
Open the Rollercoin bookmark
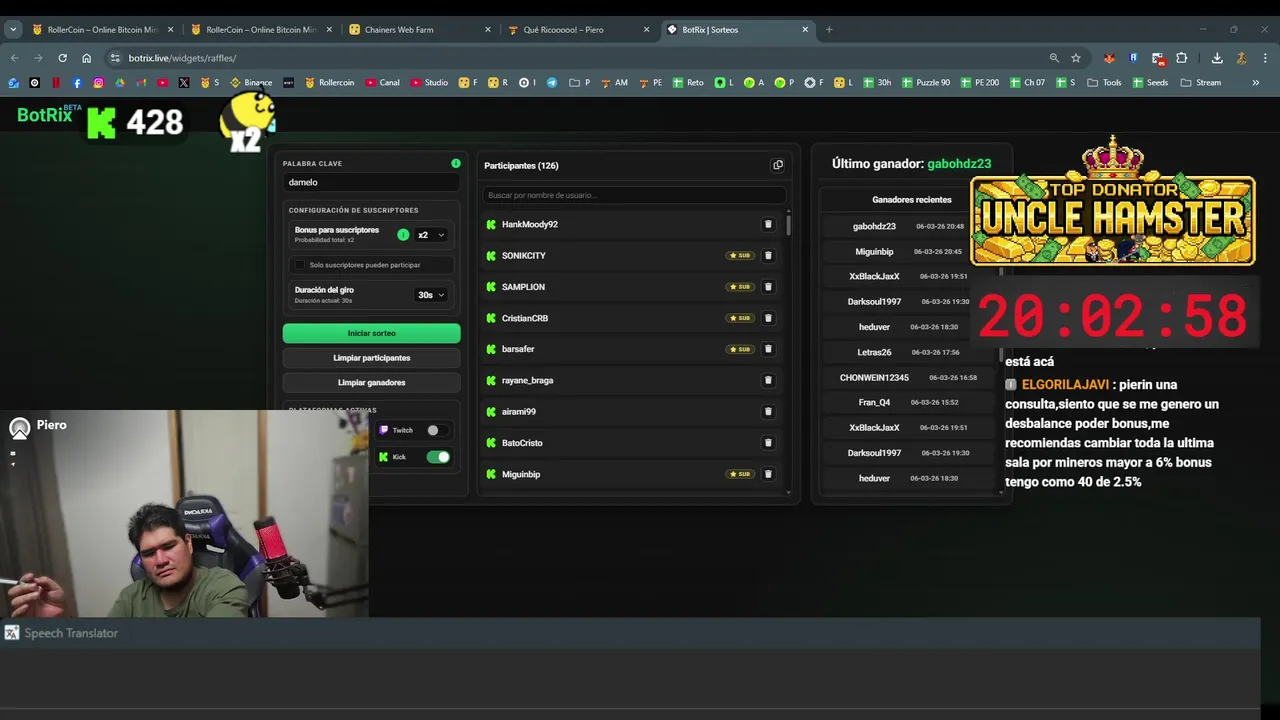pyautogui.click(x=329, y=83)
